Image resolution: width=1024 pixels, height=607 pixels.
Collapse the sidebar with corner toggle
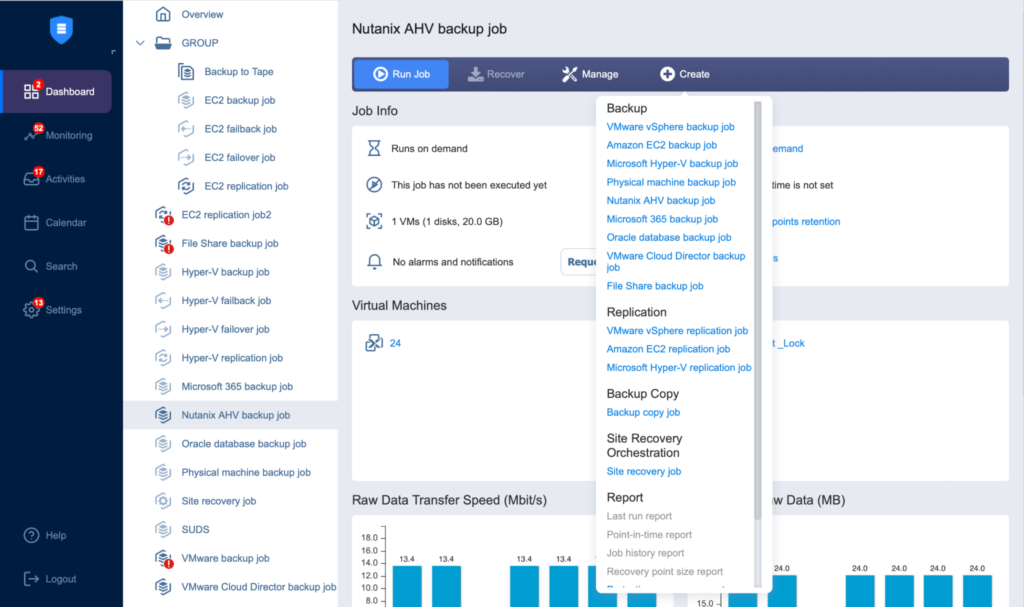(x=113, y=52)
